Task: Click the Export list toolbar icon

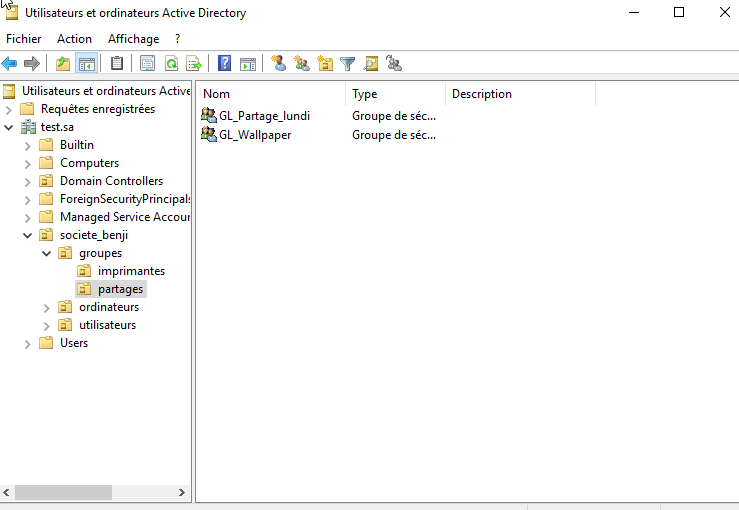Action: click(x=194, y=64)
